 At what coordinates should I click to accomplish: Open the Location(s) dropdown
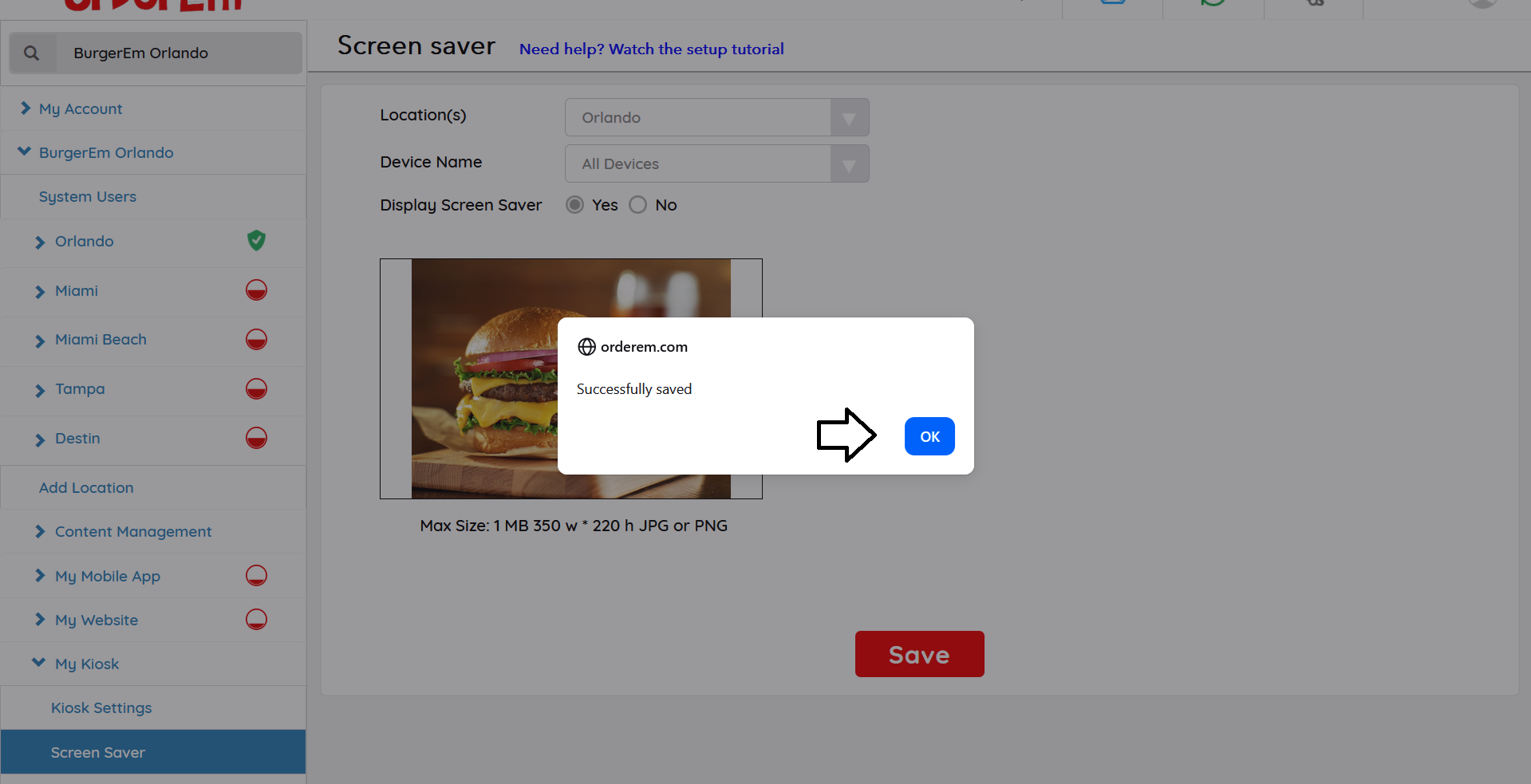(x=716, y=118)
